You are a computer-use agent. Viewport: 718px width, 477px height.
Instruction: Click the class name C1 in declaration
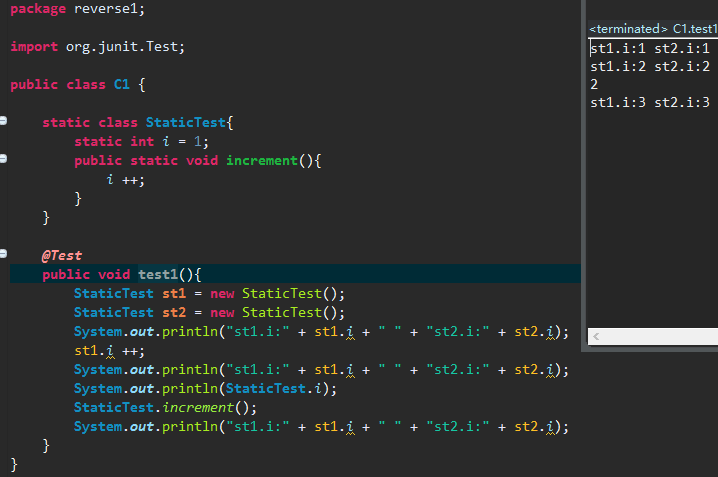(122, 85)
